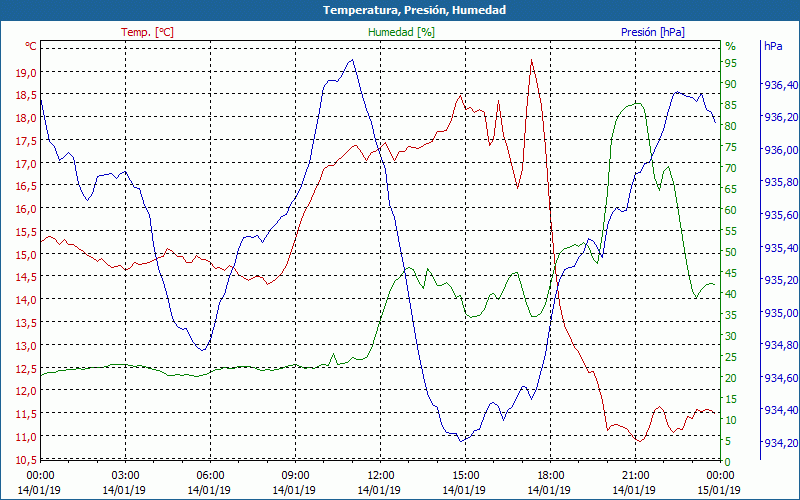The height and width of the screenshot is (500, 800).
Task: Select the blue 'Presión [hPa]' legend label
Action: 653,32
